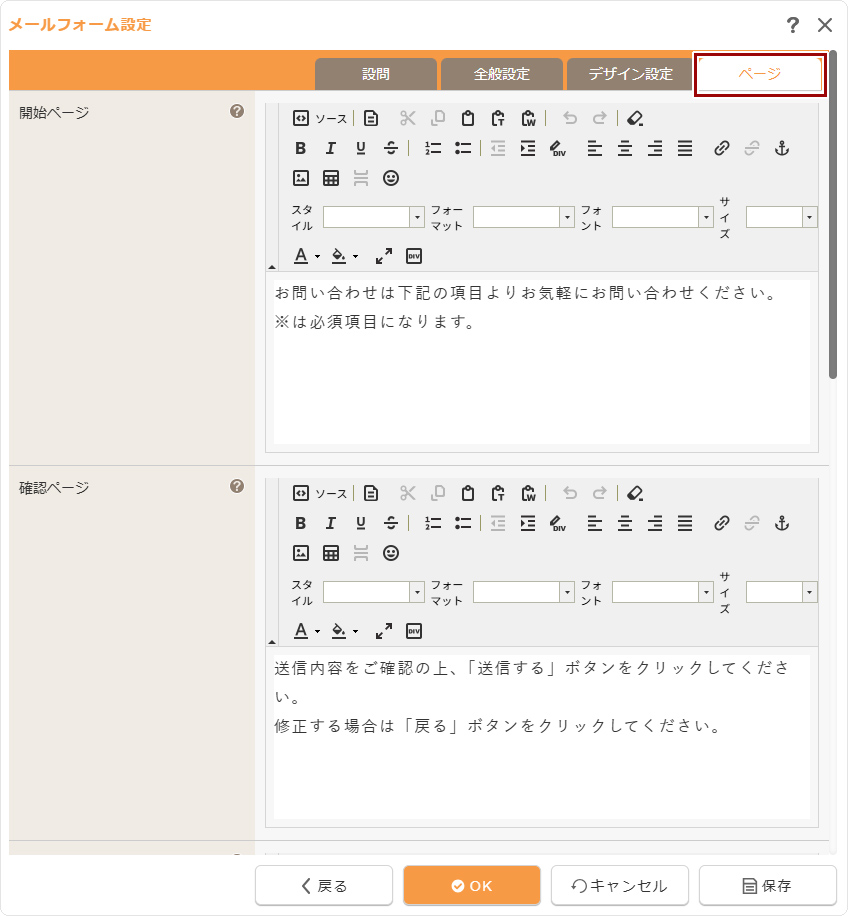
Task: Click the link icon in the 開始ページ editor
Action: click(722, 148)
